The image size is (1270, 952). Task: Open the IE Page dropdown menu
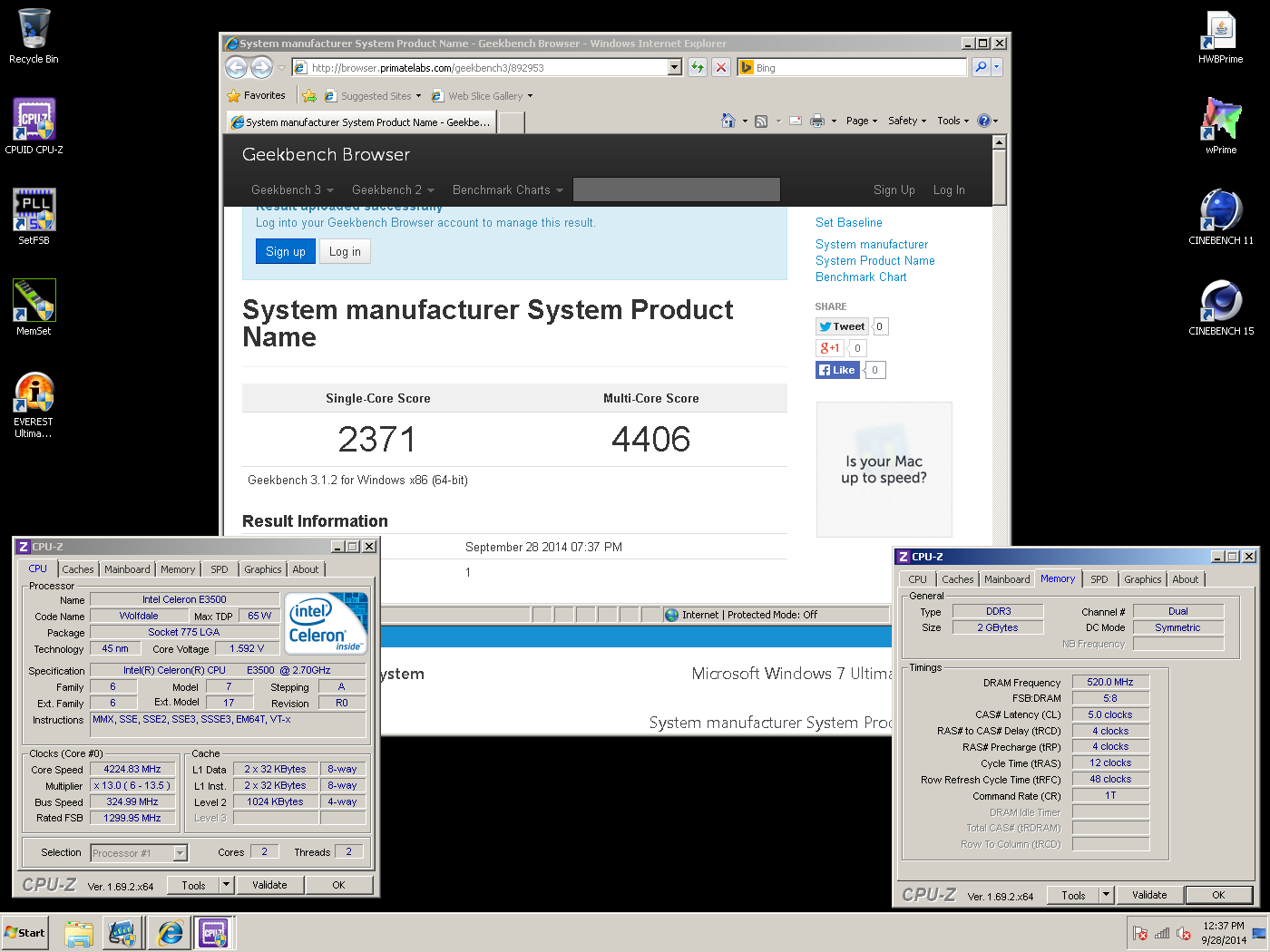tap(862, 121)
